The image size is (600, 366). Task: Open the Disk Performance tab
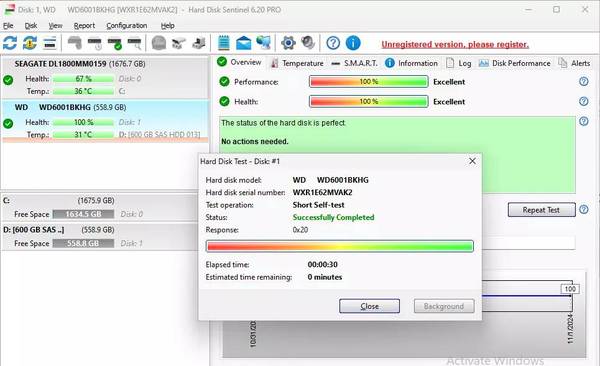click(515, 63)
